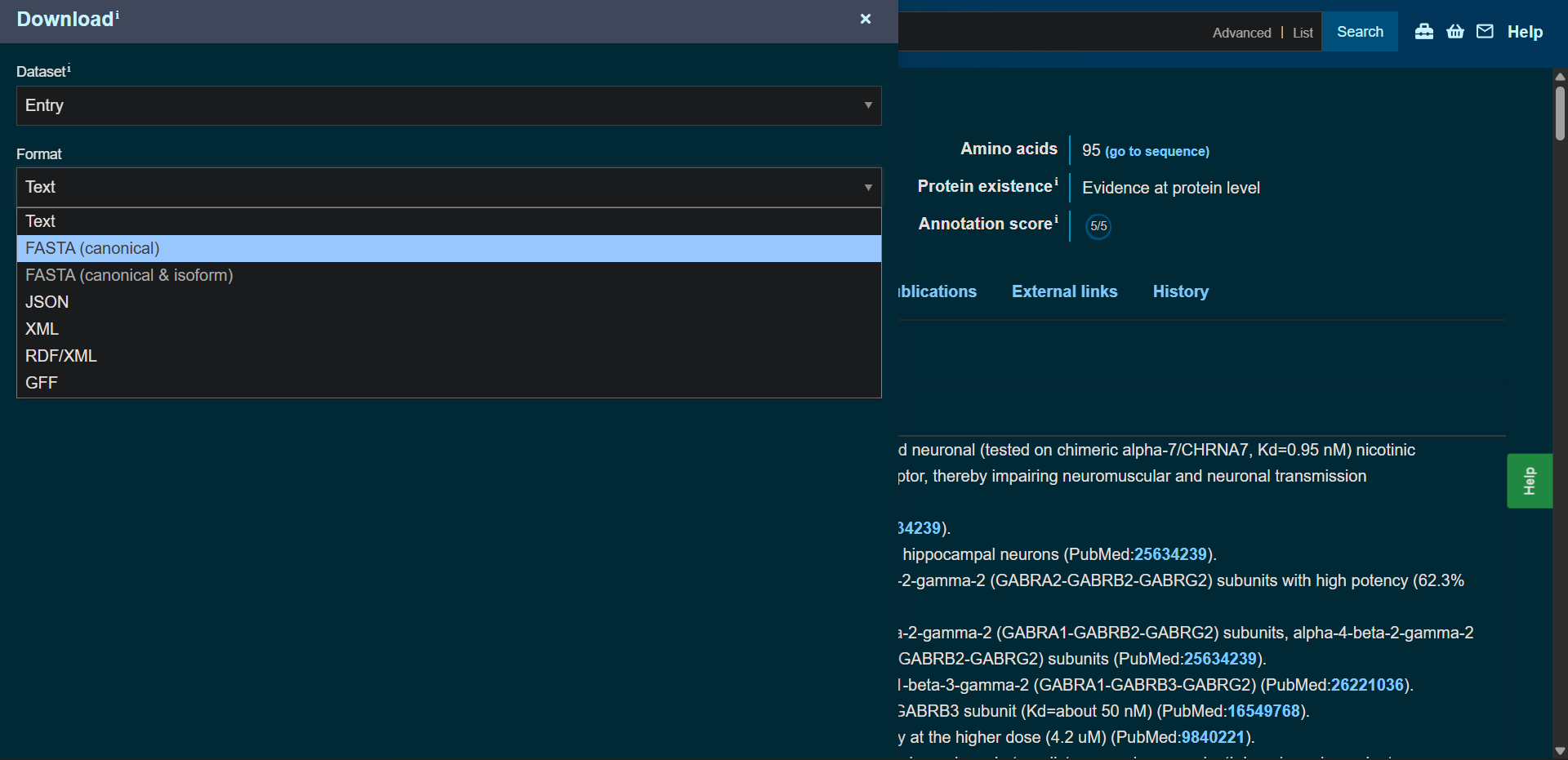Switch to the External links tab
Image resolution: width=1568 pixels, height=760 pixels.
1064,291
